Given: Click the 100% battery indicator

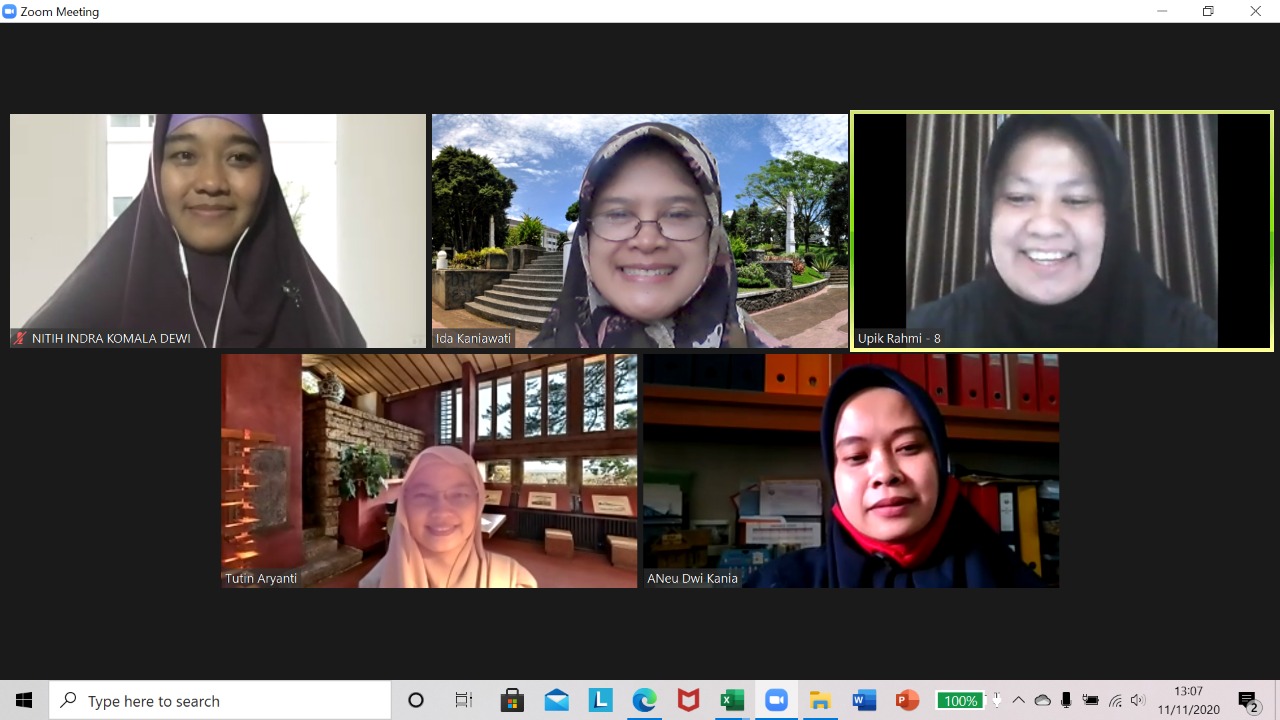Looking at the screenshot, I should click(x=960, y=701).
